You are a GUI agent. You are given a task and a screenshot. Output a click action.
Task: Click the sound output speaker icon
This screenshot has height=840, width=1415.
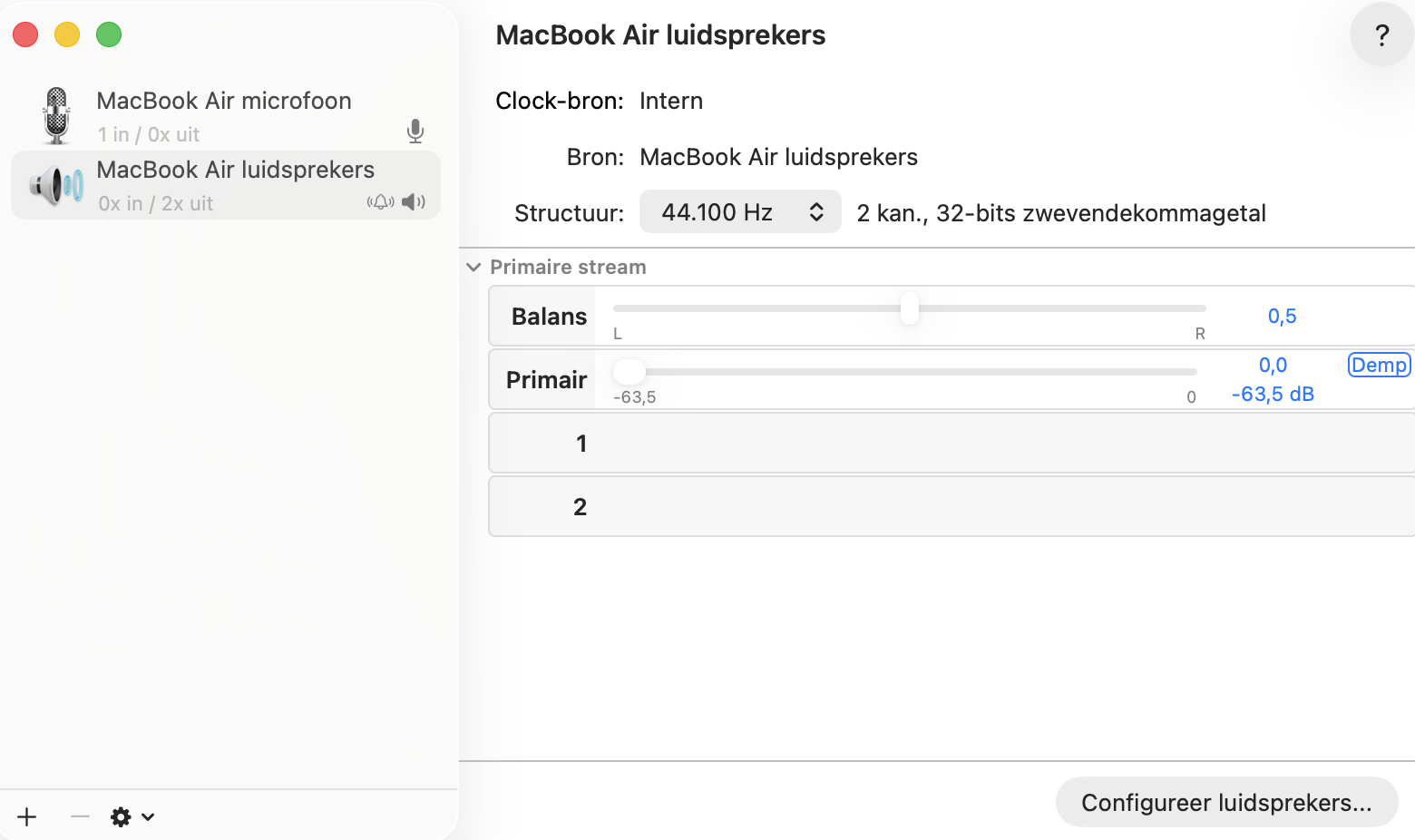[414, 201]
